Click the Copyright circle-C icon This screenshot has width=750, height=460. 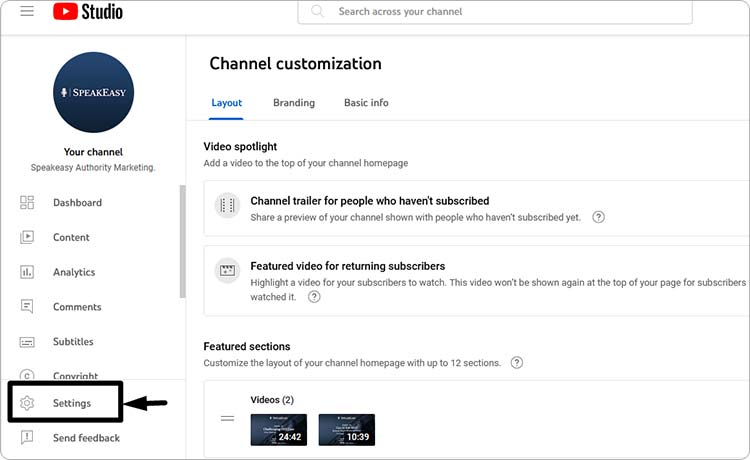pos(27,375)
